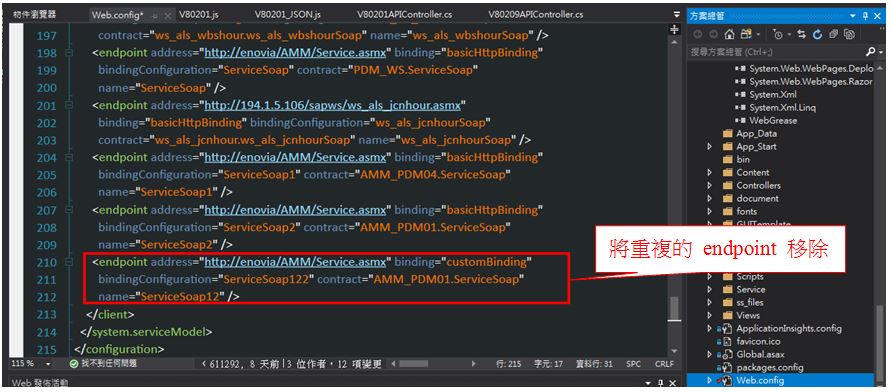
Task: Select the Web.config file in Solution Explorer
Action: pyautogui.click(x=760, y=380)
